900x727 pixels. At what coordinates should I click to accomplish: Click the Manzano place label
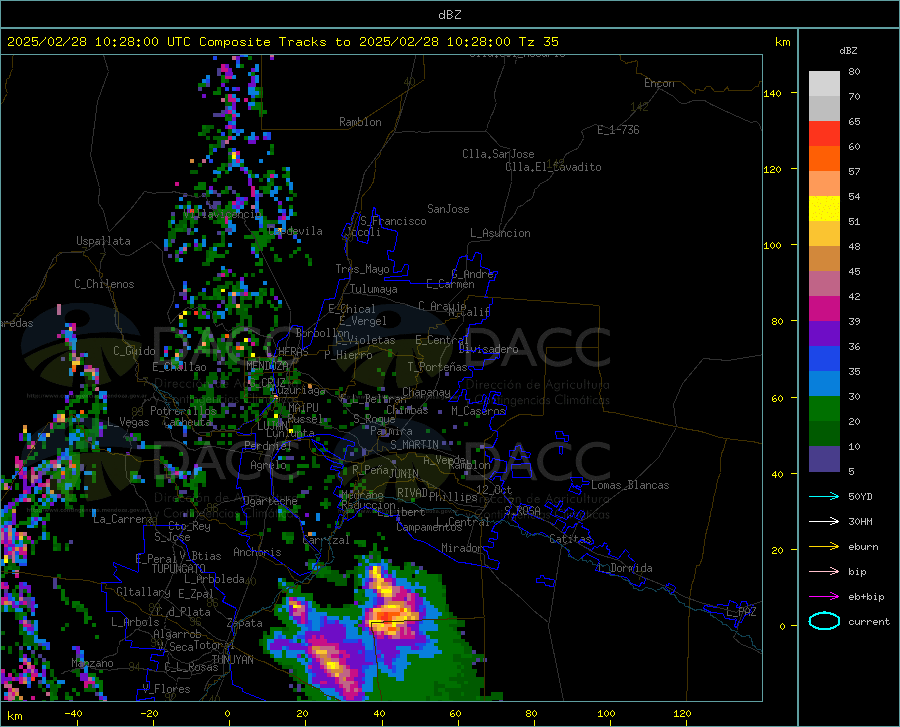(x=92, y=663)
